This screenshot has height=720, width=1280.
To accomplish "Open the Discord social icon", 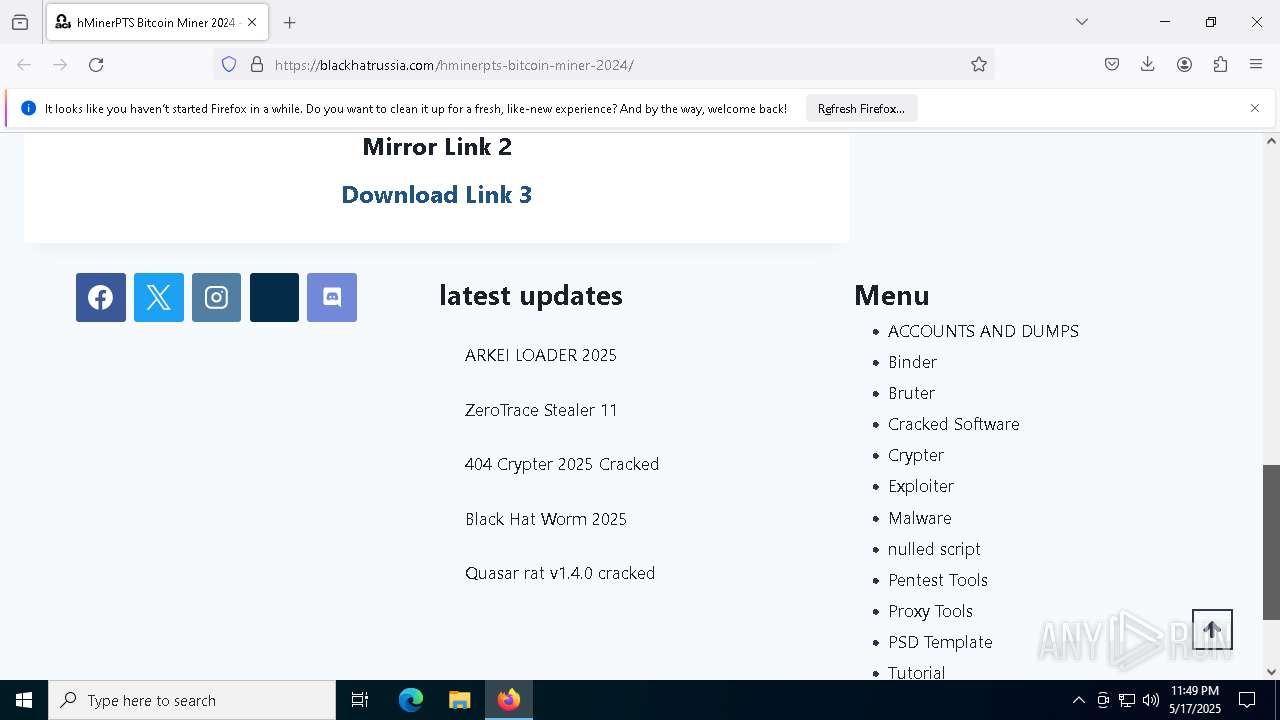I will pos(332,297).
